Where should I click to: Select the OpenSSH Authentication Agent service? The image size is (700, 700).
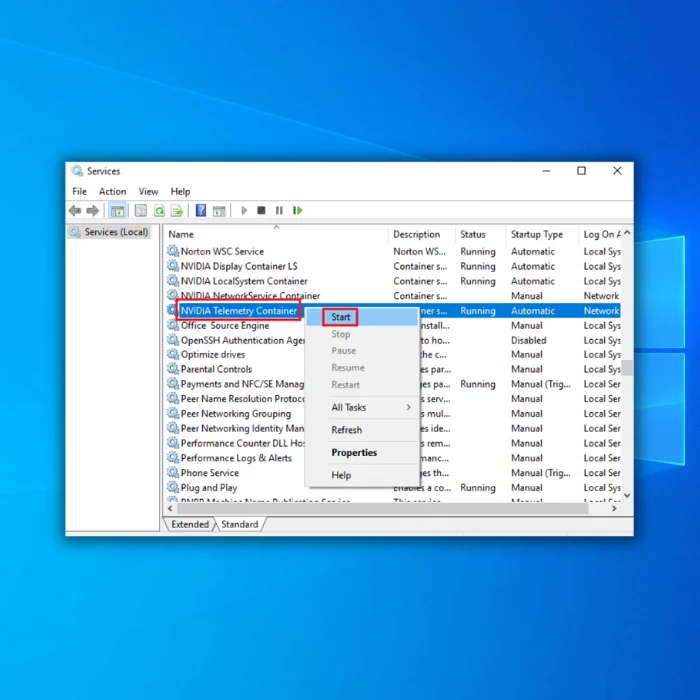(x=242, y=340)
